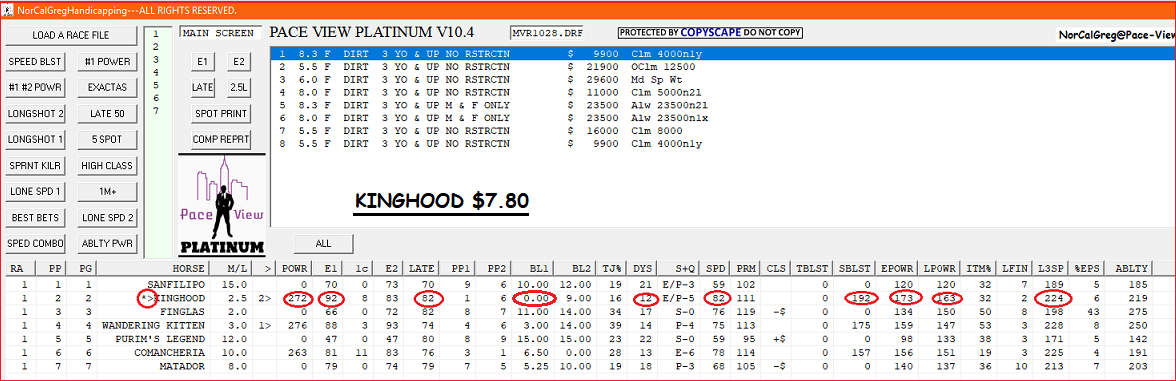The width and height of the screenshot is (1176, 381).
Task: Click the NorCalGregHandicapping title bar icon
Action: coord(8,11)
